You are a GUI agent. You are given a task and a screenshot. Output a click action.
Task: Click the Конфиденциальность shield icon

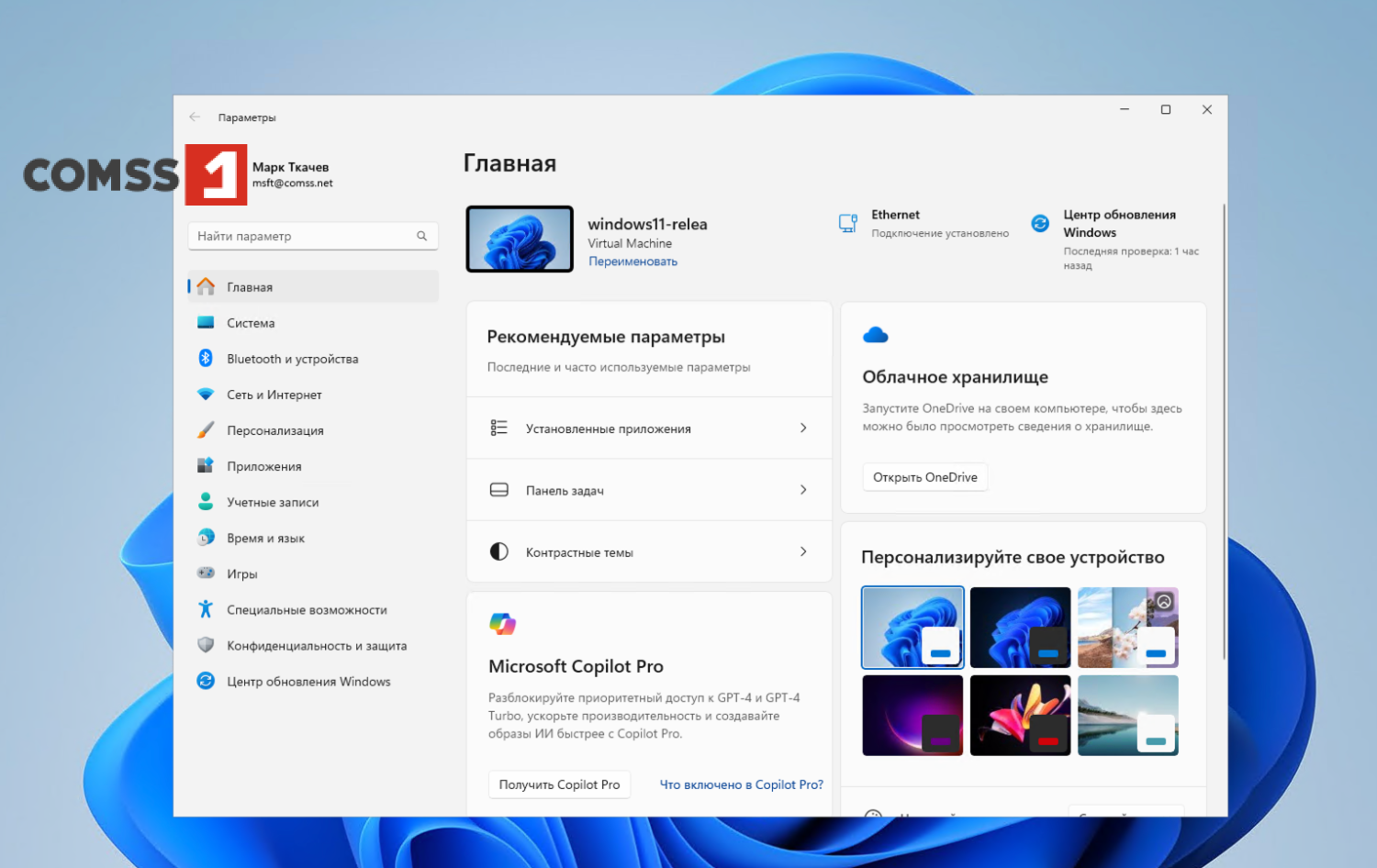coord(206,644)
